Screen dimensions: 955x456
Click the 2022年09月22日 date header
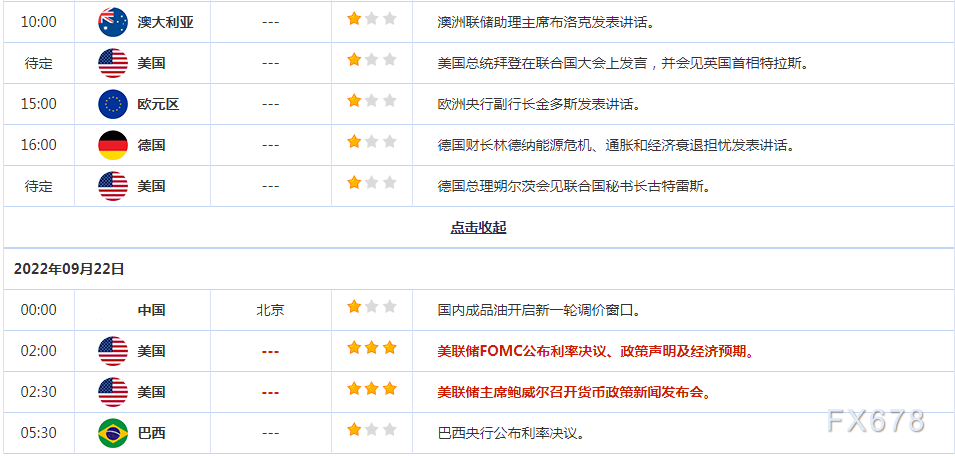point(69,269)
